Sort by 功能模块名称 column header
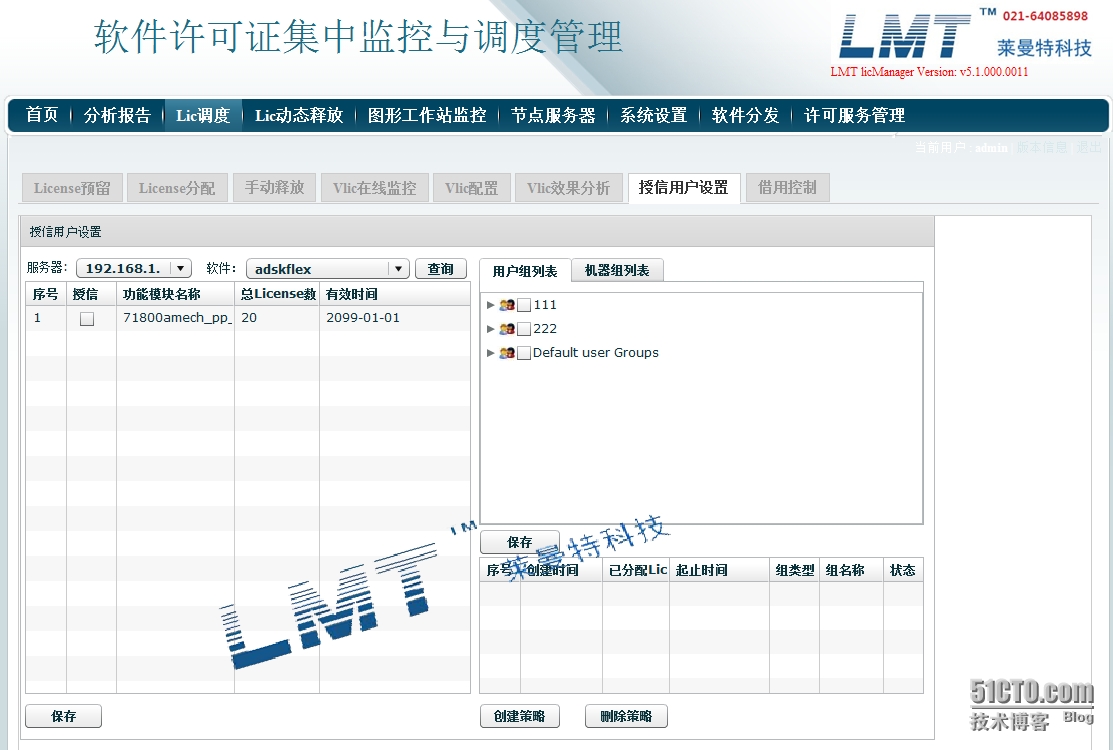Image resolution: width=1113 pixels, height=750 pixels. pos(175,294)
